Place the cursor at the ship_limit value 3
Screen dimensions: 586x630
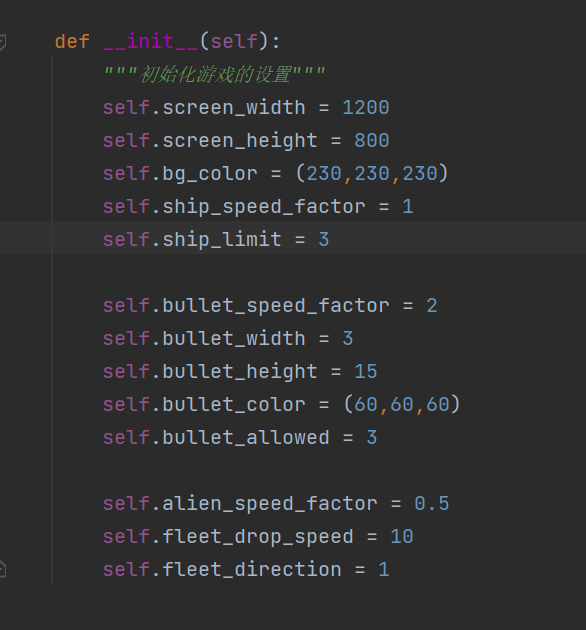324,239
